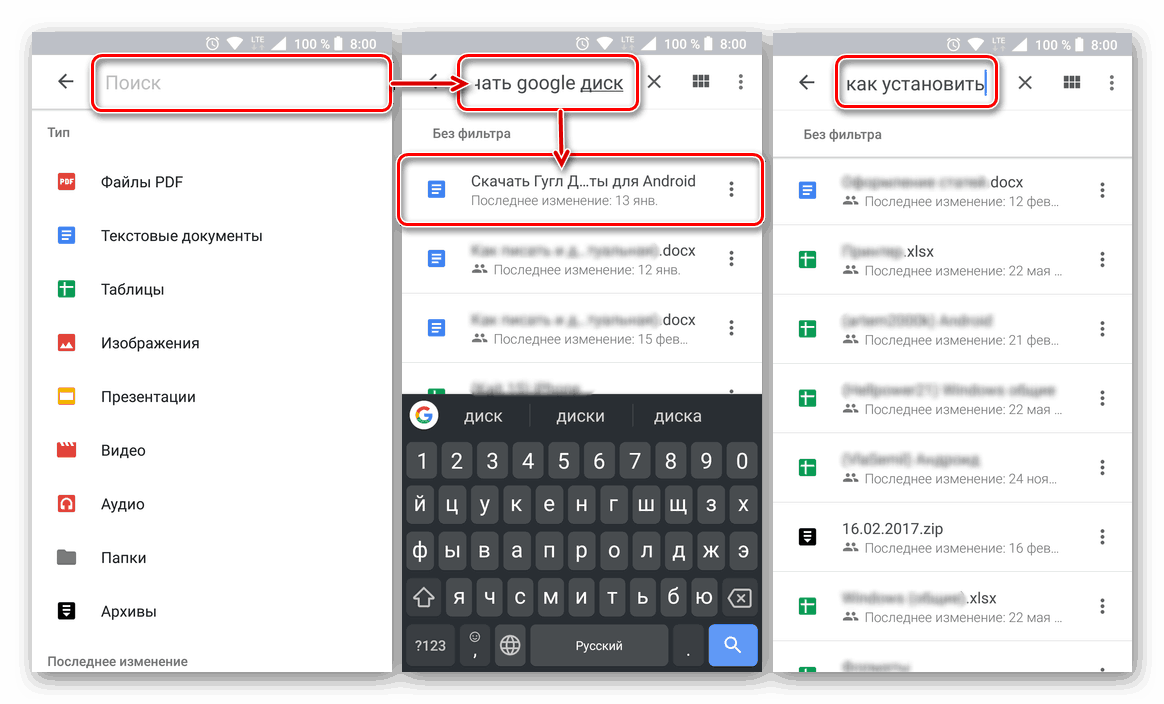Screen dimensions: 1164x704
Task: Filter by Таблицы type
Action: [212, 289]
